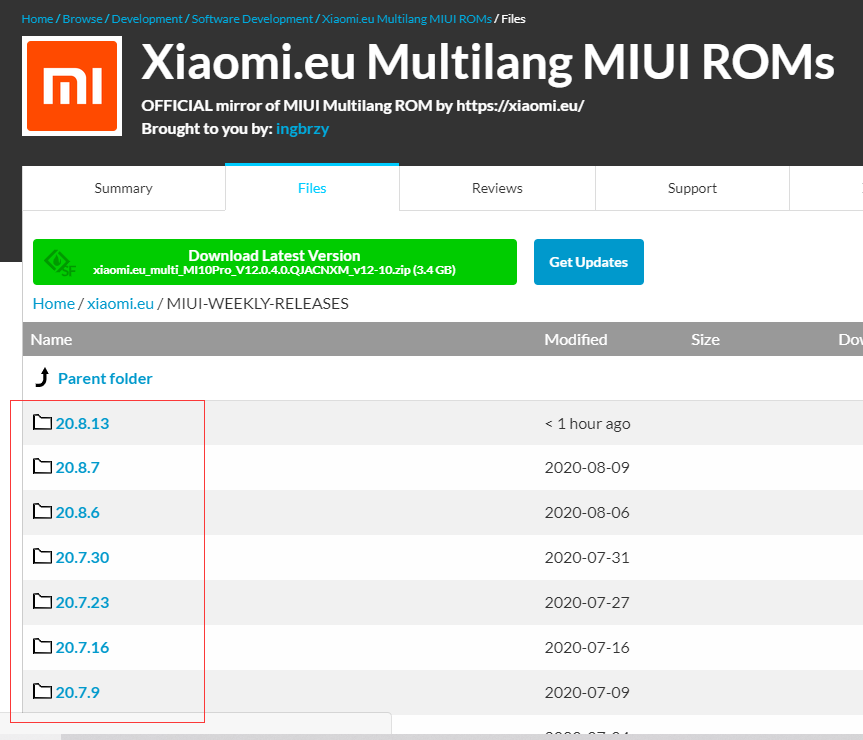Click the 2020-07-27 modified date
Image resolution: width=863 pixels, height=740 pixels.
(x=587, y=602)
